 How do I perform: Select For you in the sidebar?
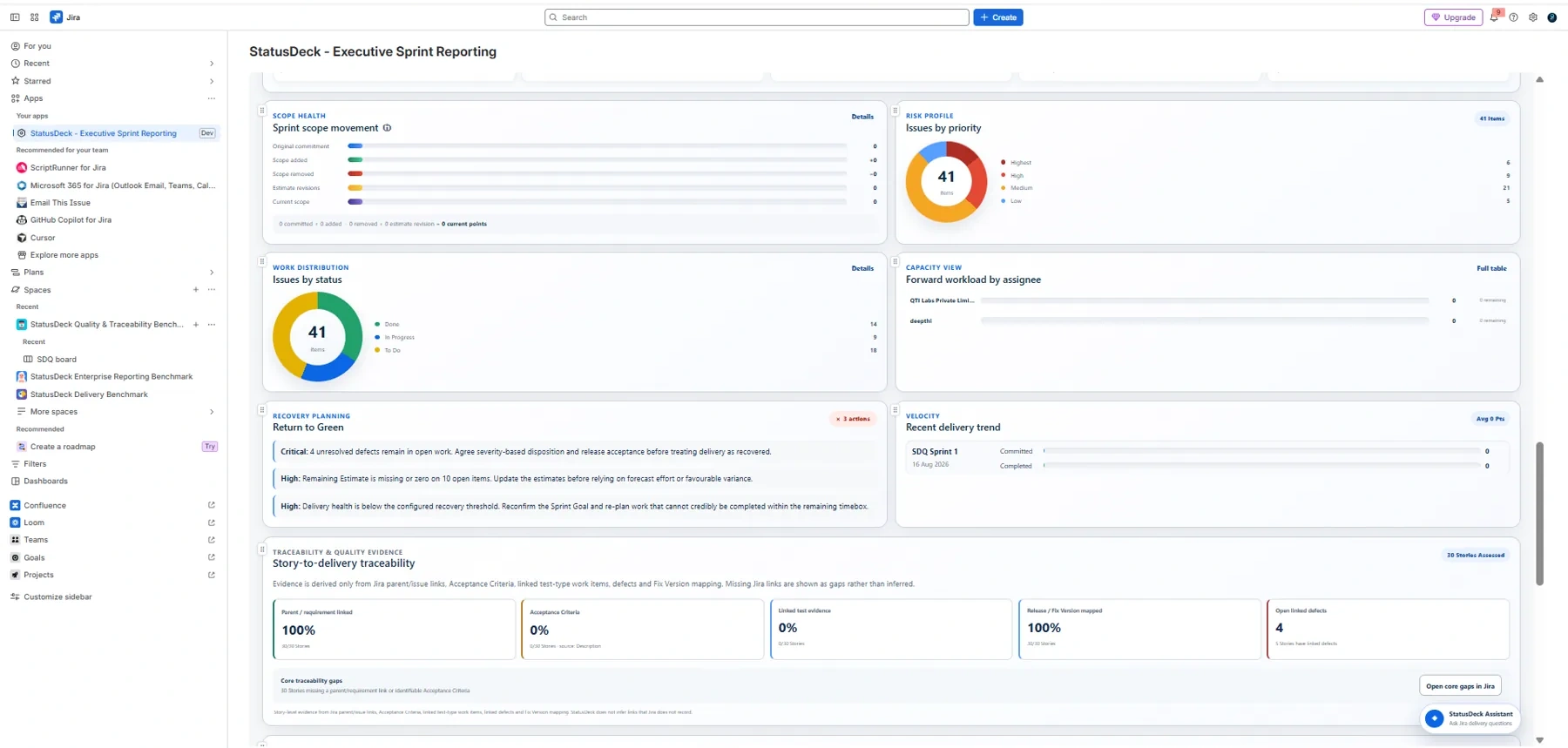point(37,46)
